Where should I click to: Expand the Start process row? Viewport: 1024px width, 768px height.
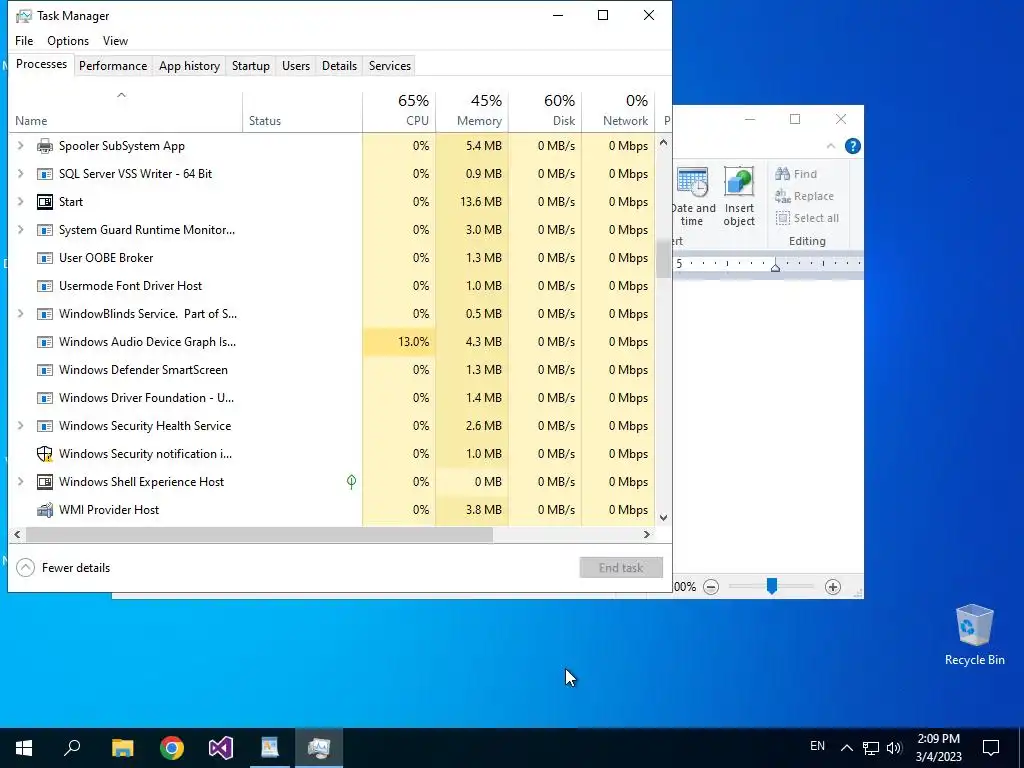click(x=20, y=202)
